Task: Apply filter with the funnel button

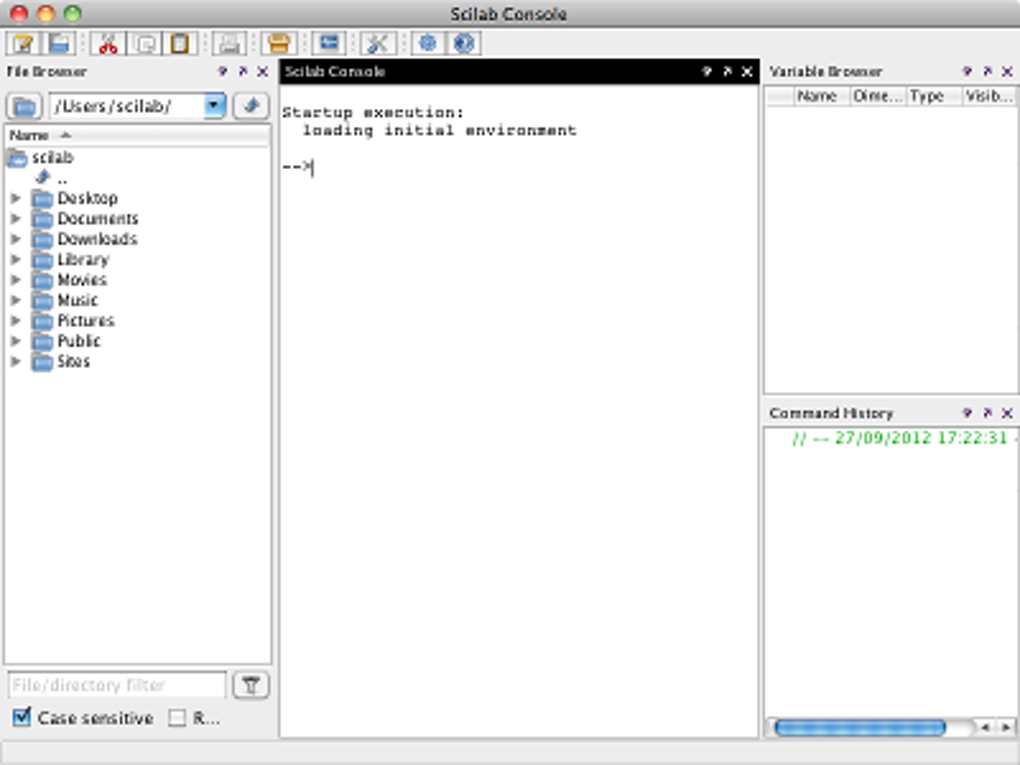Action: 251,685
